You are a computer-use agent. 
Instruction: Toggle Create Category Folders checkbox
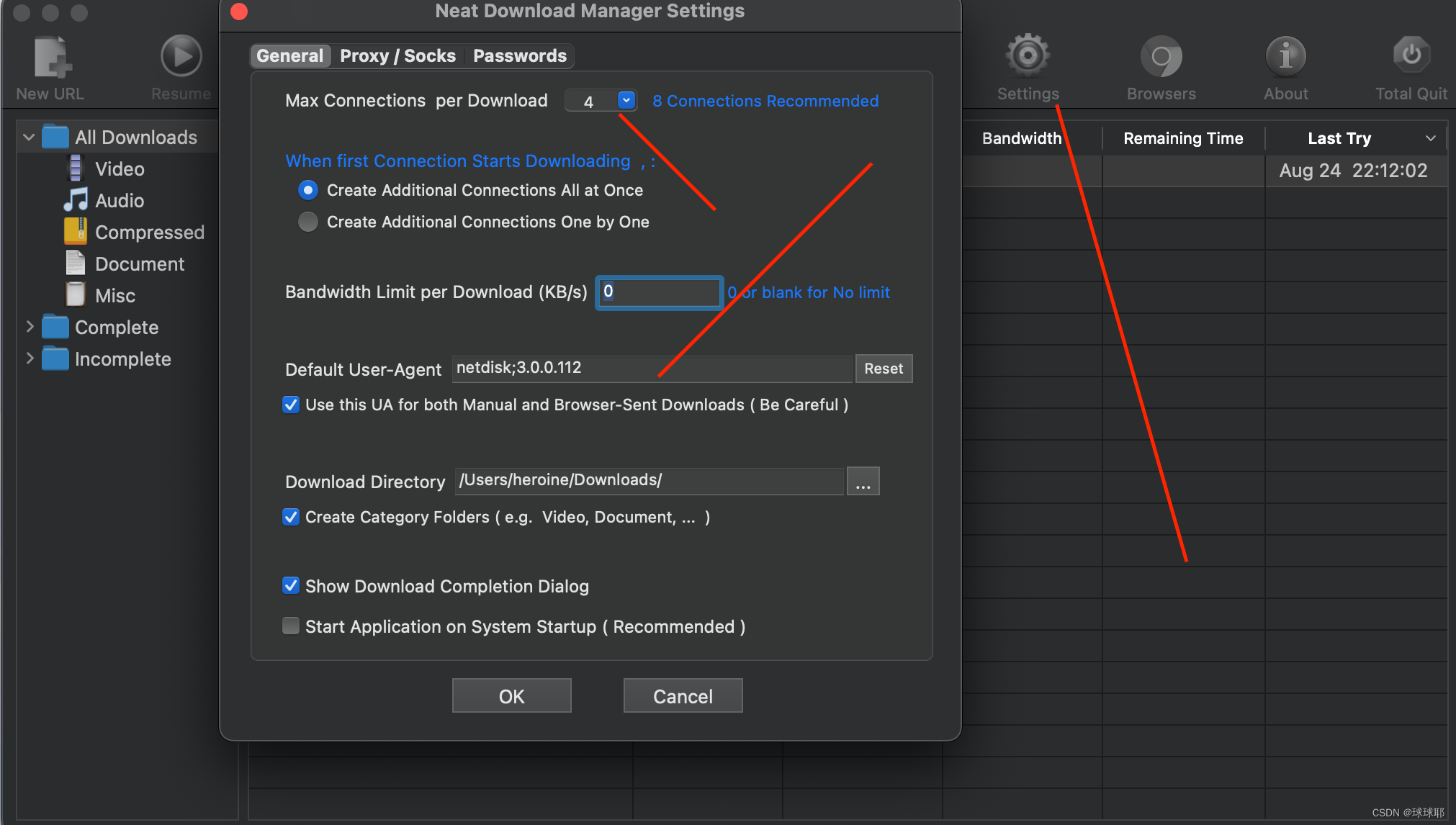pyautogui.click(x=291, y=517)
